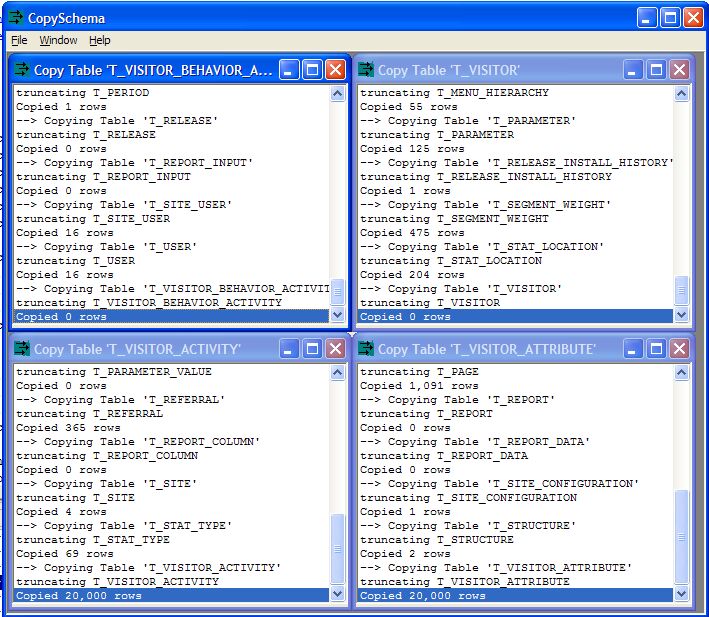Minimize the main CopySchema window
The width and height of the screenshot is (709, 617).
[647, 18]
